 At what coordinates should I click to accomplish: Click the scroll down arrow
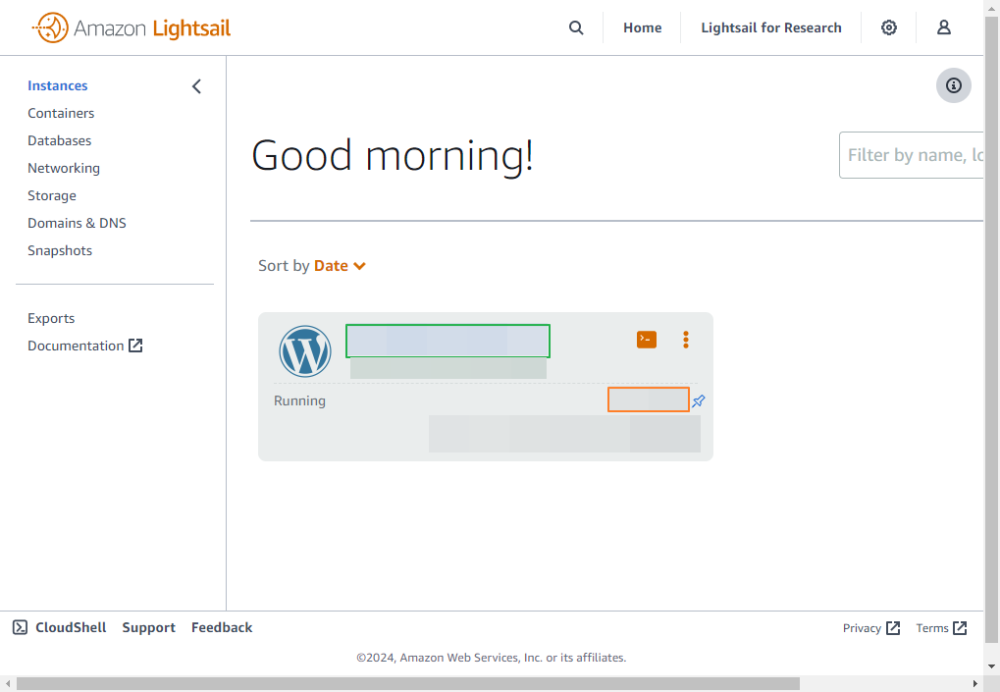click(x=992, y=667)
